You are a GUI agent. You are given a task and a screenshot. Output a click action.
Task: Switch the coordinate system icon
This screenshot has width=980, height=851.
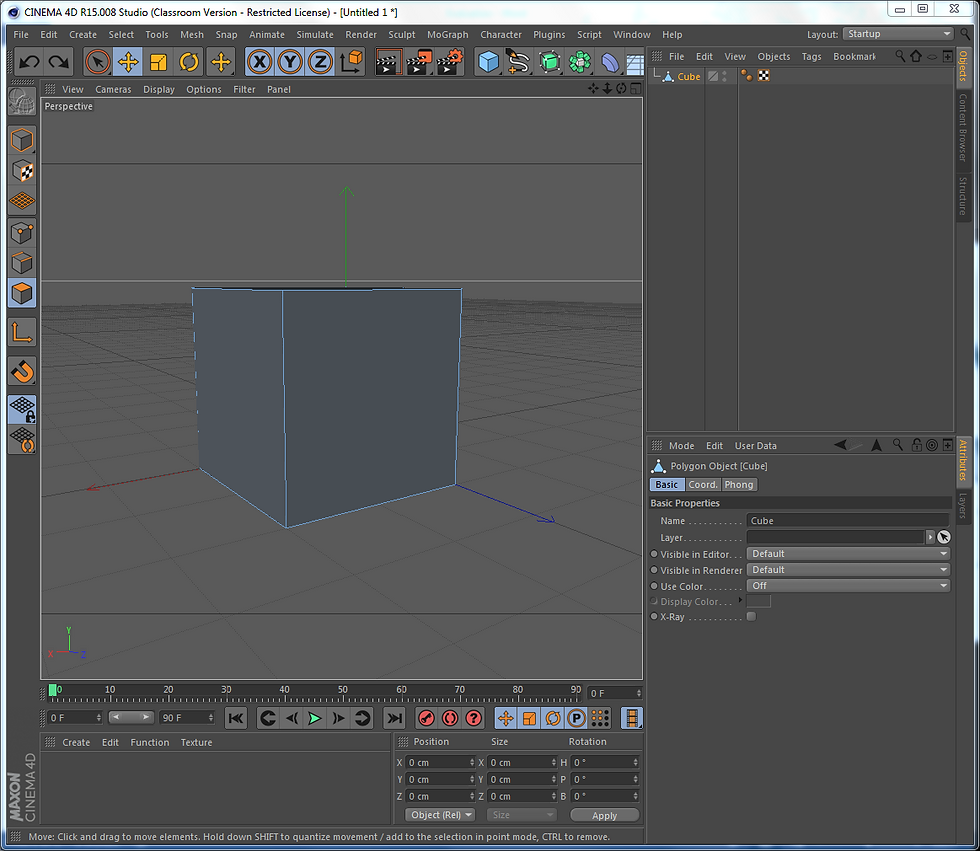[351, 62]
